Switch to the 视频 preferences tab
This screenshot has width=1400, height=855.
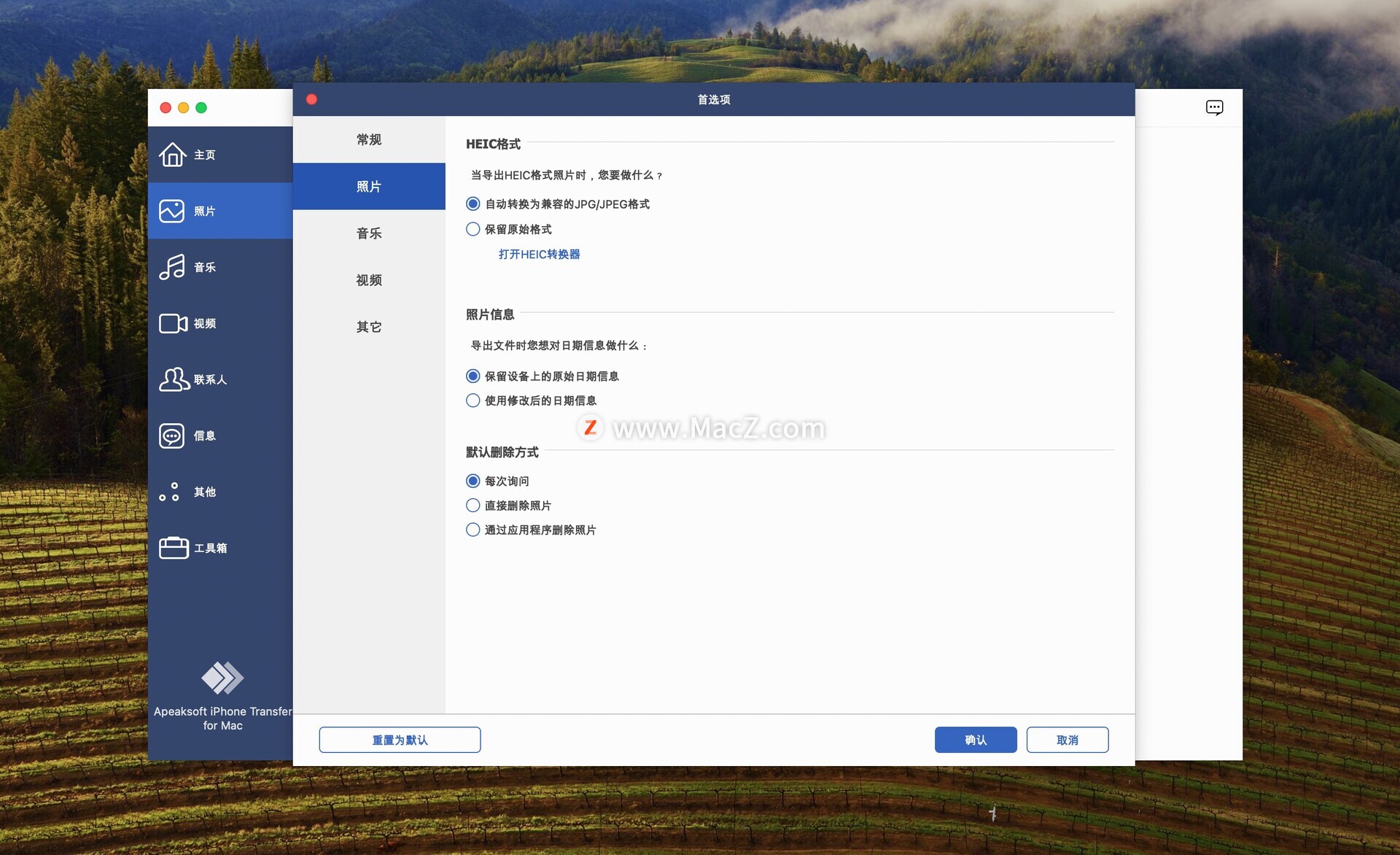point(369,280)
